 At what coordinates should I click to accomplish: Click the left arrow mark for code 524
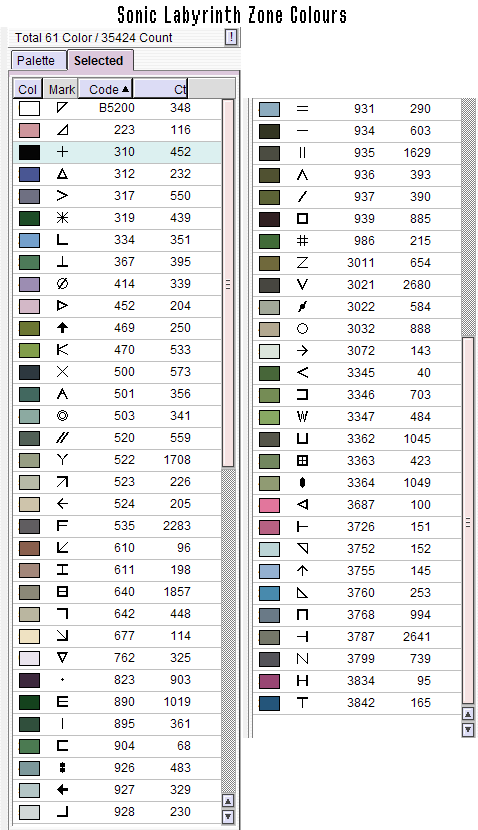(62, 504)
